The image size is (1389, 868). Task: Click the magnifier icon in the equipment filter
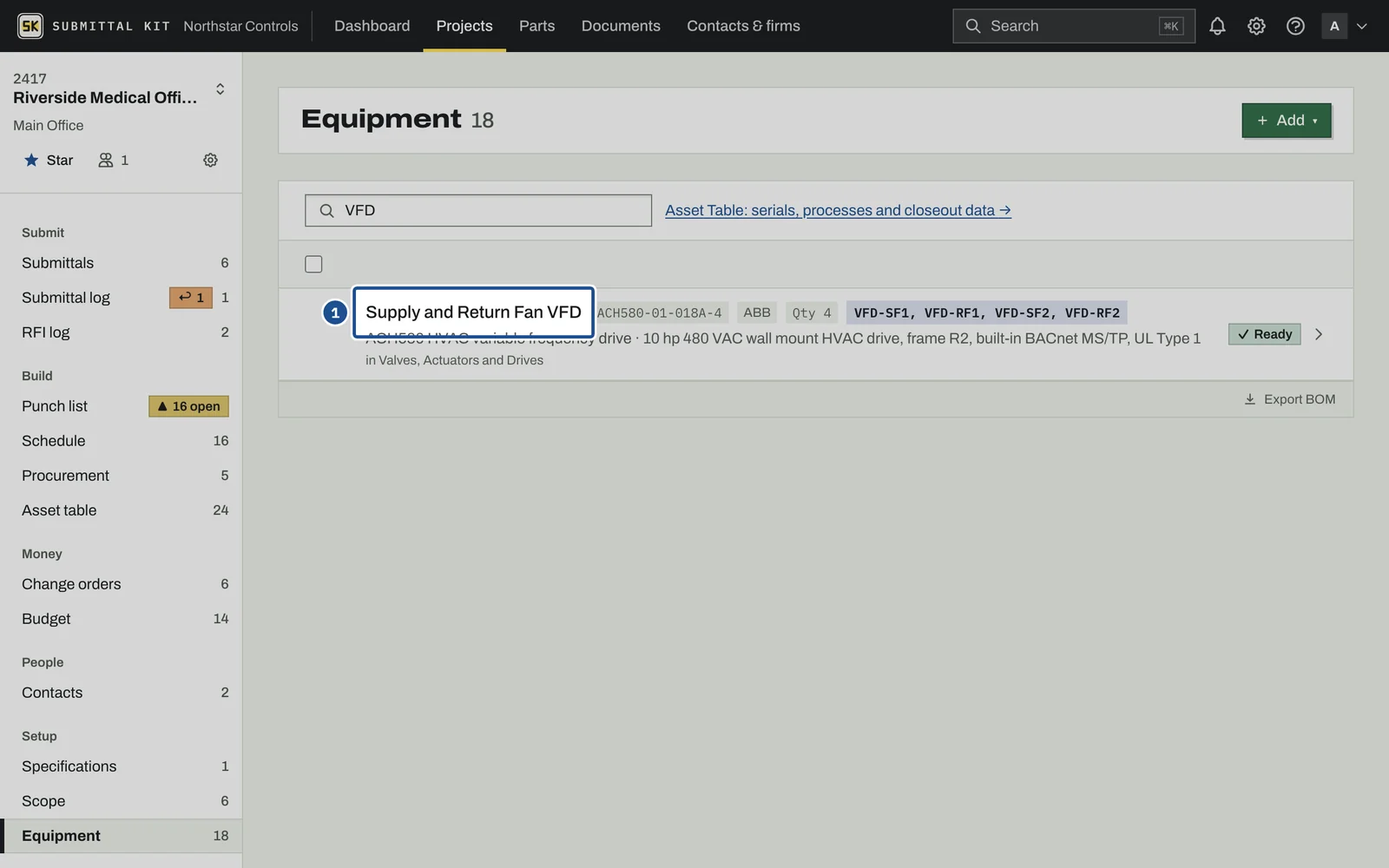pos(326,210)
